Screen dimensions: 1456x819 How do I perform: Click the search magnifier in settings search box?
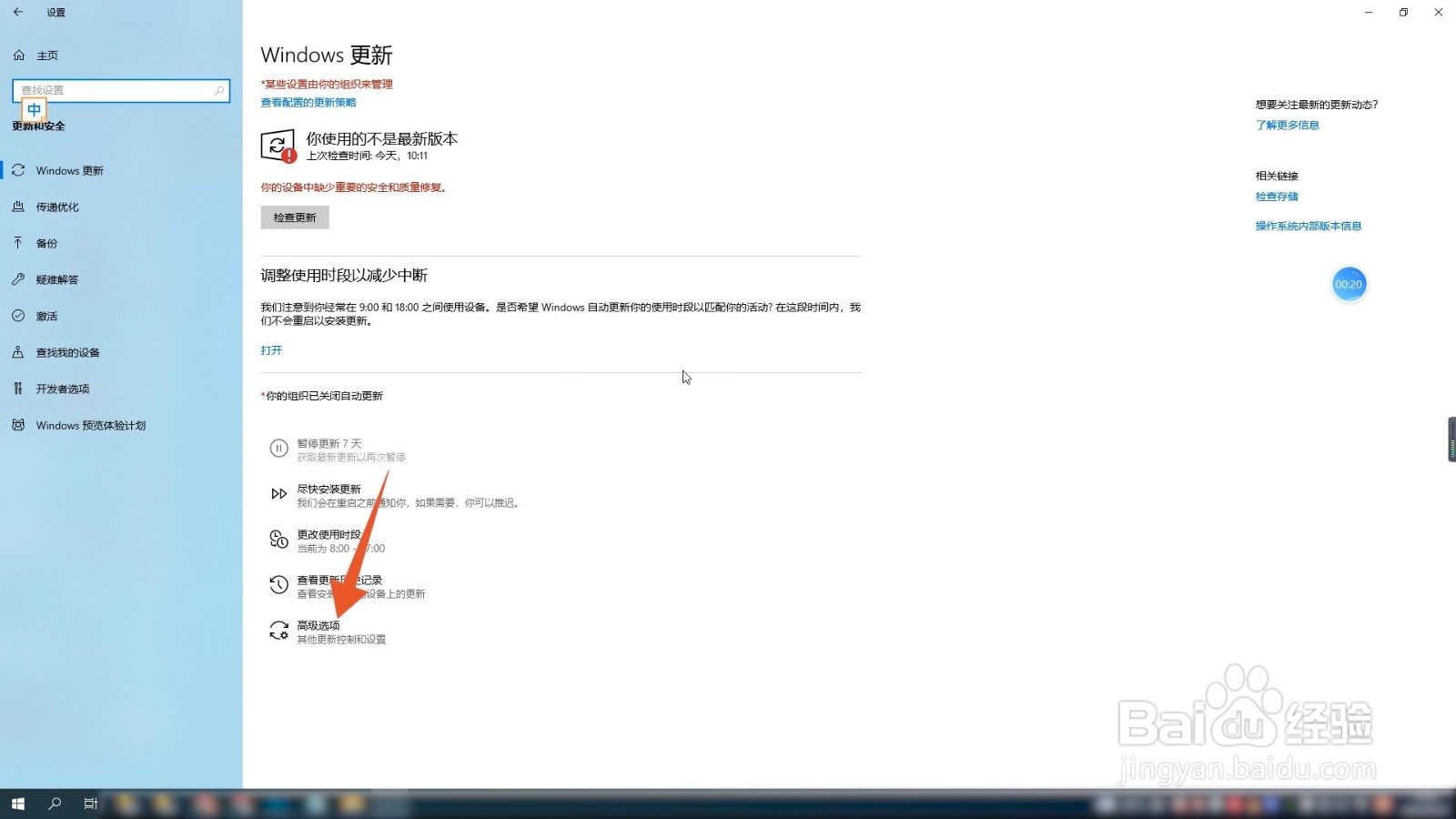click(219, 90)
